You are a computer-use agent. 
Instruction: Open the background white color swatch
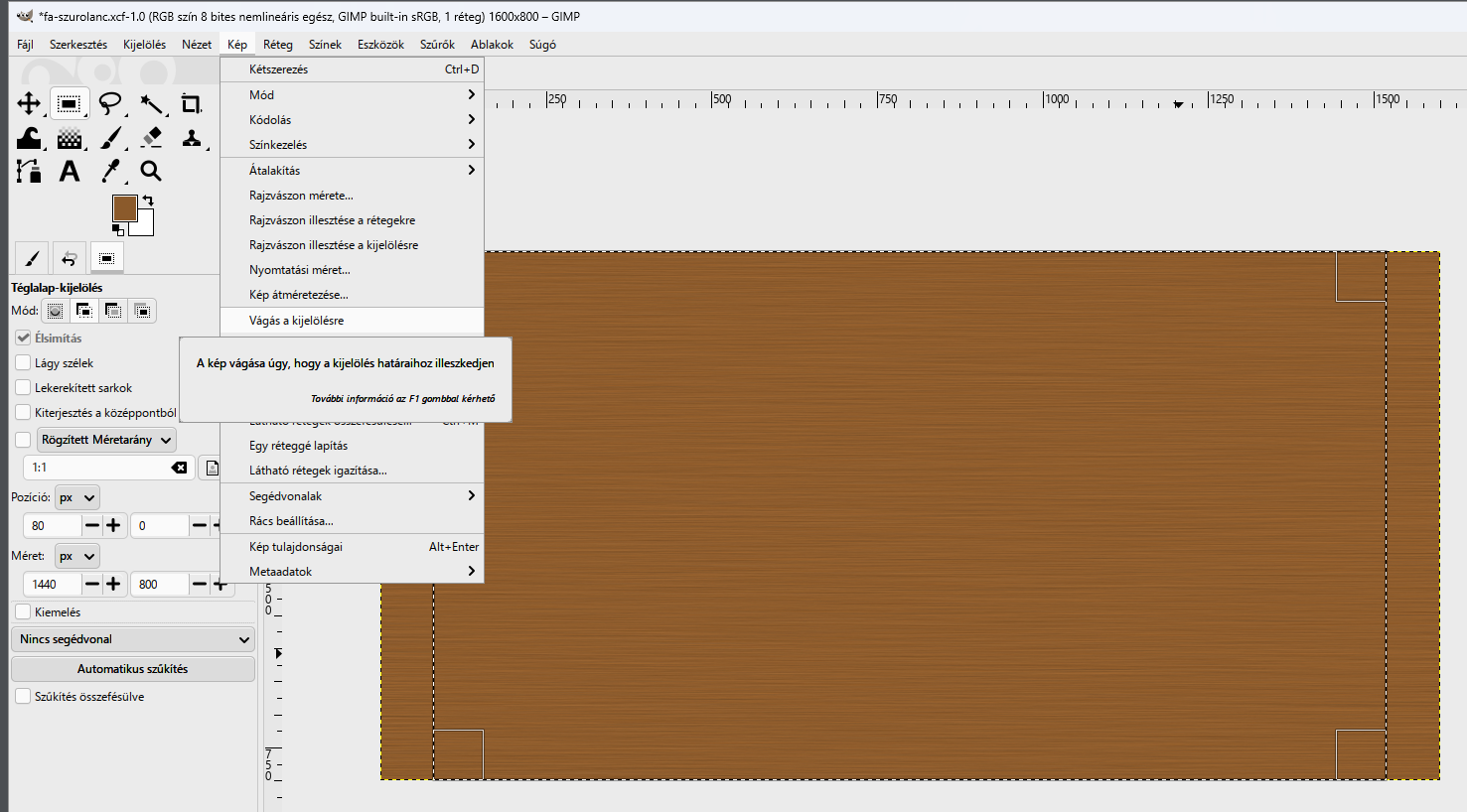(x=144, y=225)
